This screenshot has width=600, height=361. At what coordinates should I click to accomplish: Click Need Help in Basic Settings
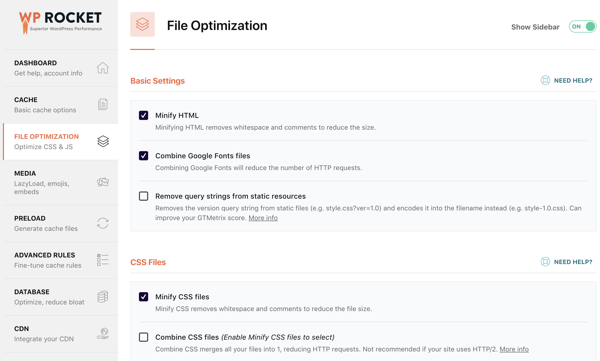point(566,80)
